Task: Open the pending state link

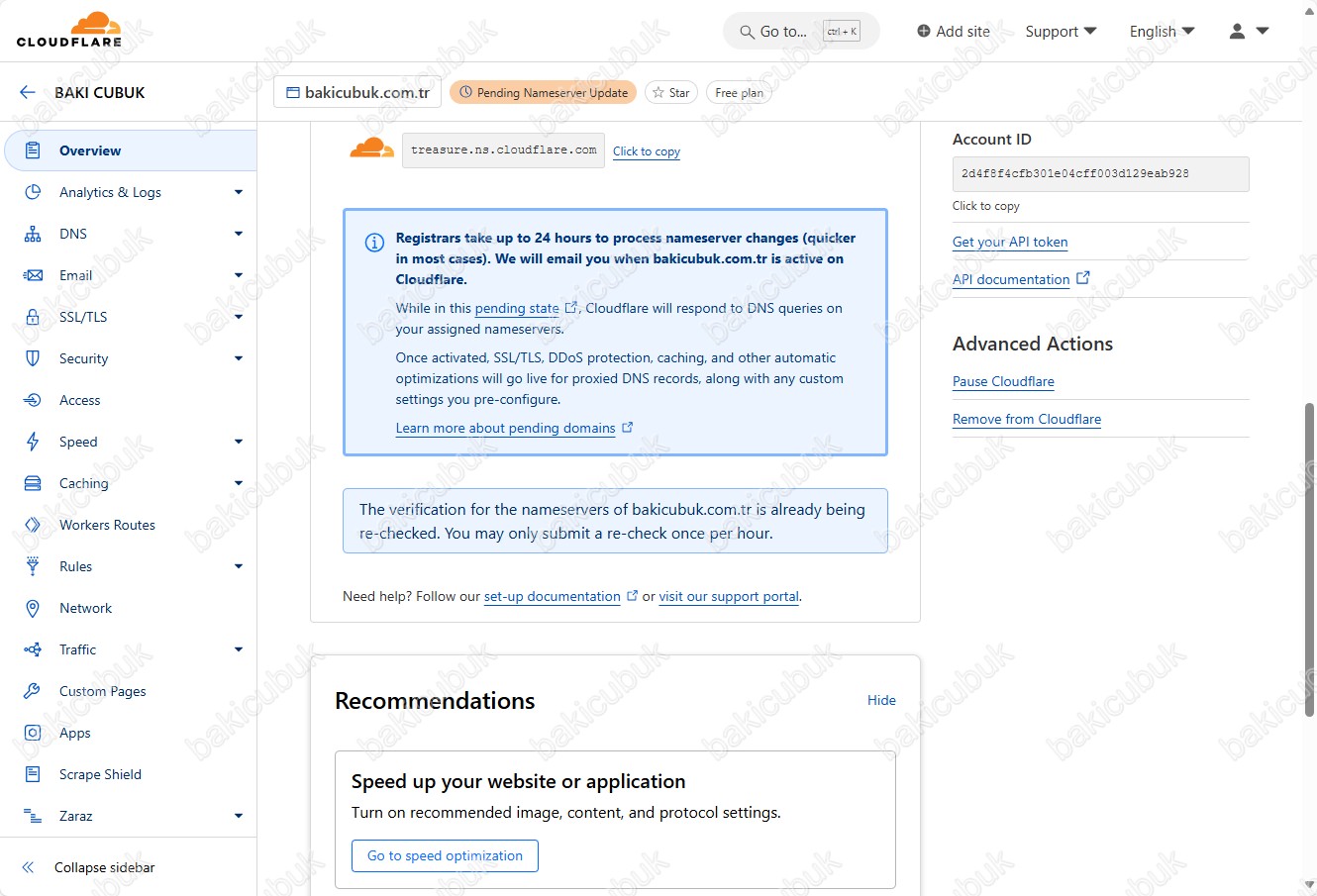Action: (517, 308)
